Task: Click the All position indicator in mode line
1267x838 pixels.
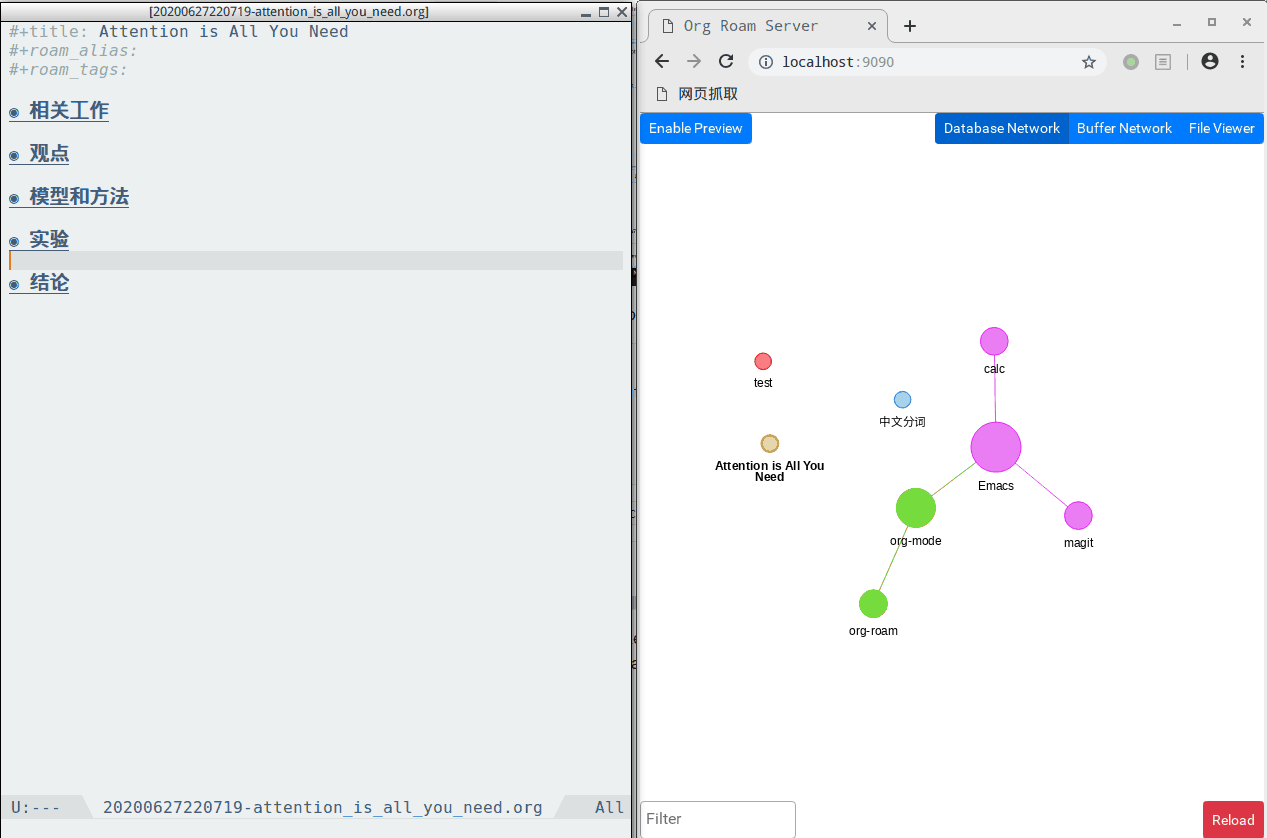Action: pos(609,807)
